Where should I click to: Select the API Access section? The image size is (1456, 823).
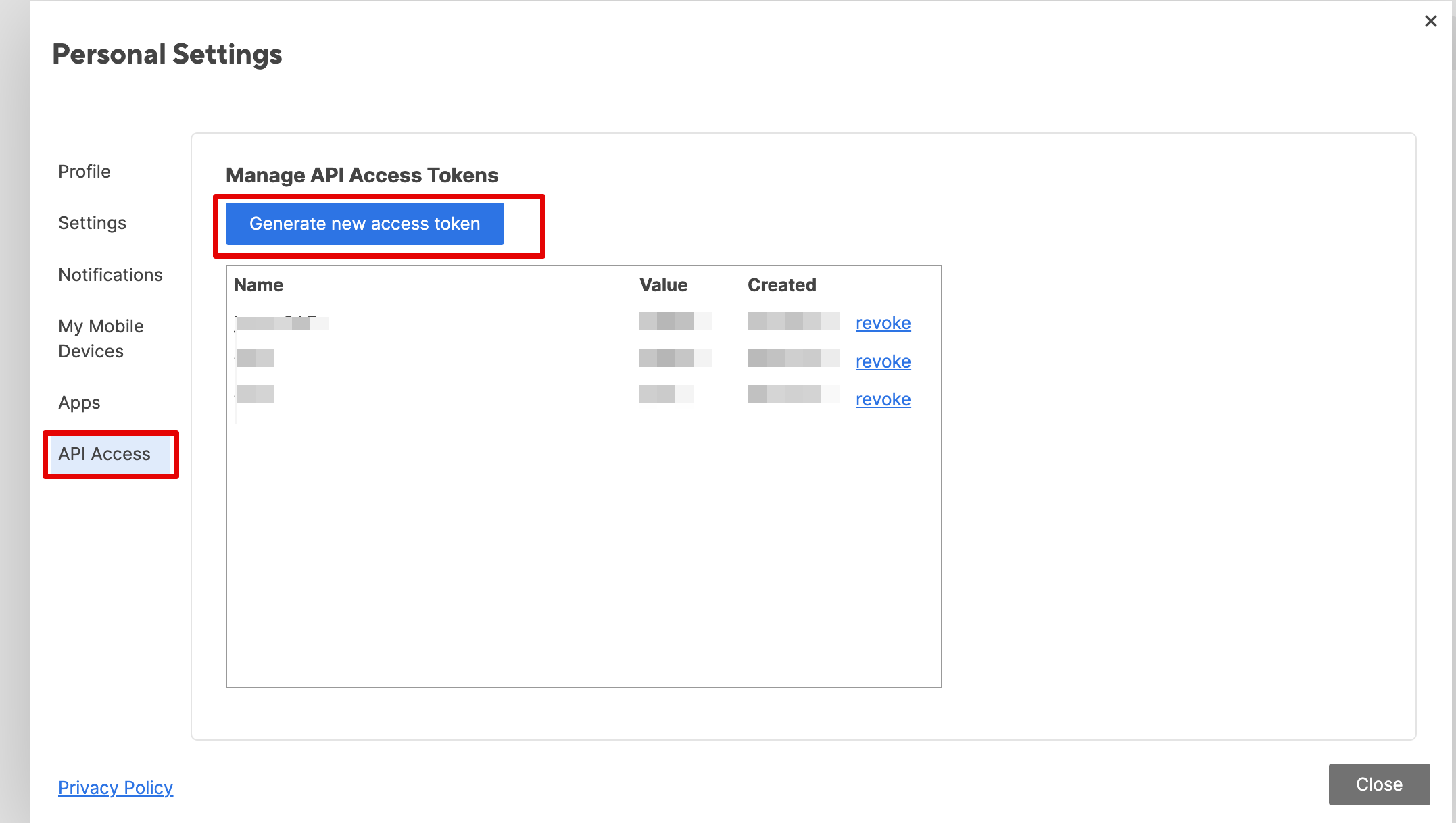click(x=105, y=454)
